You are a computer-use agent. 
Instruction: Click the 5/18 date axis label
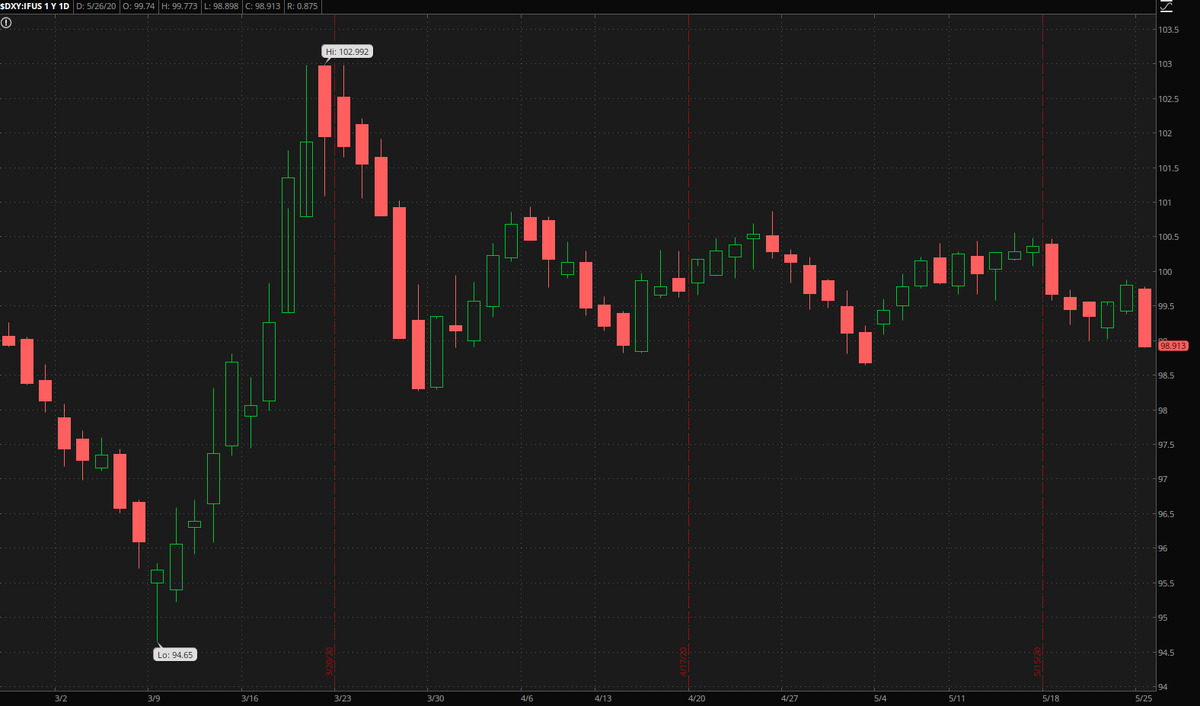[1051, 699]
